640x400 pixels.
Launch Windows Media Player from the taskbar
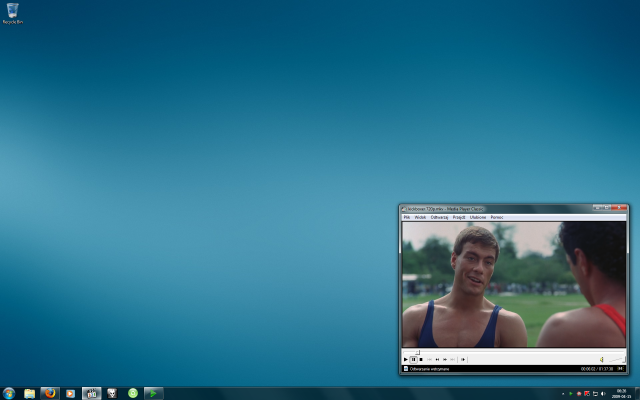(70, 393)
